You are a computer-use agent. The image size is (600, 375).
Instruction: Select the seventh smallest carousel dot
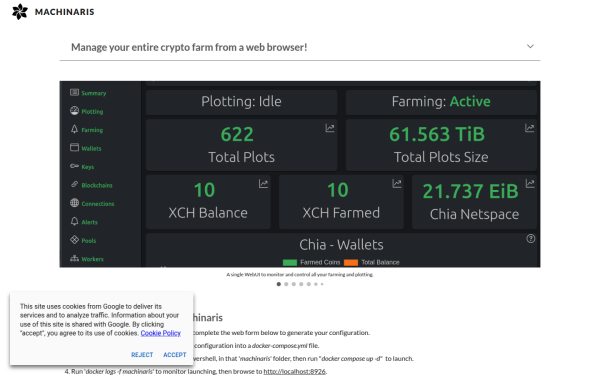coord(322,284)
